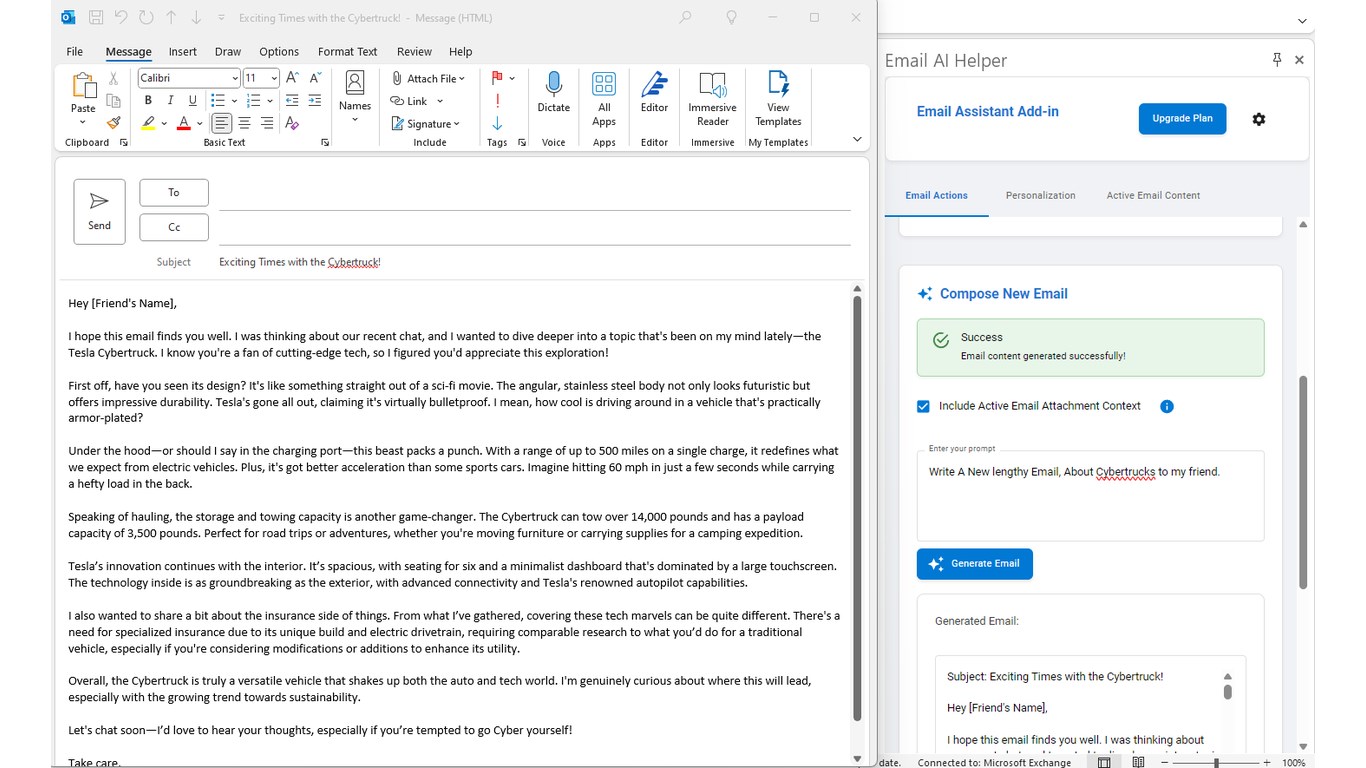
Task: Uncheck Include Active Email Attachment Context
Action: click(x=923, y=406)
